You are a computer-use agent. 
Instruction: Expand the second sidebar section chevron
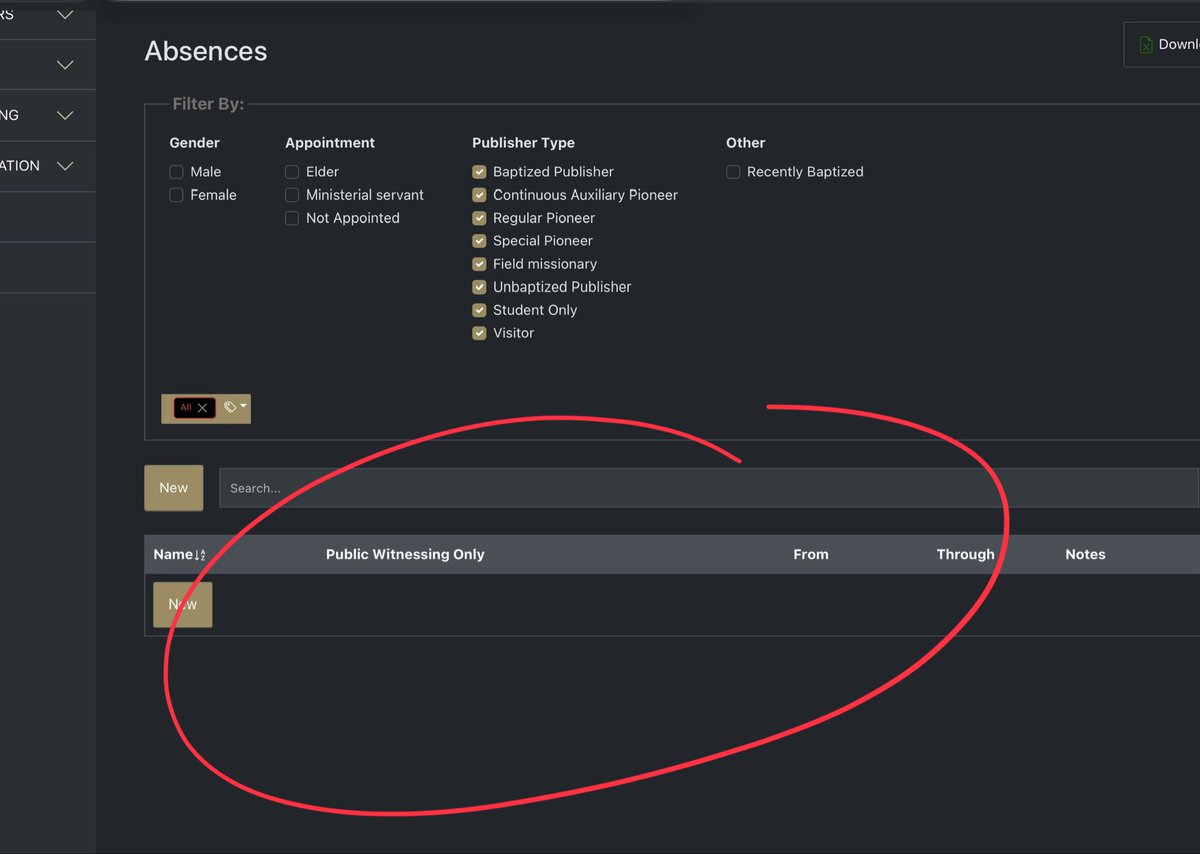point(65,65)
